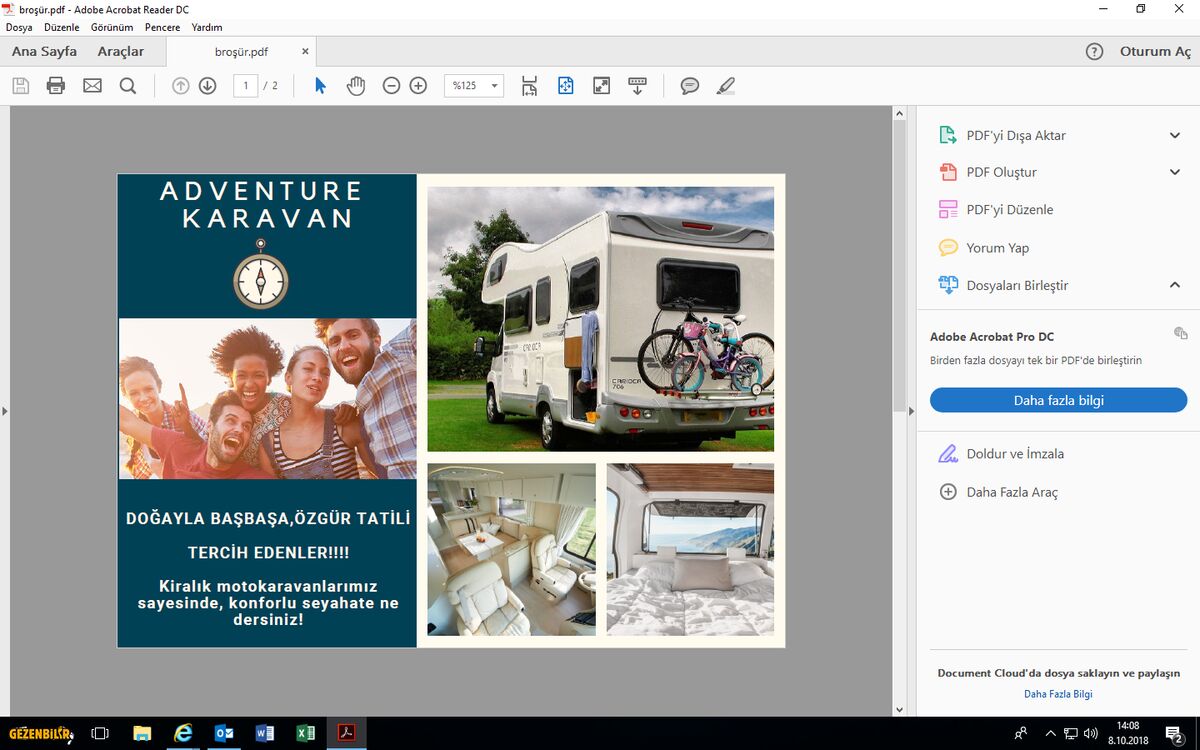Go to next page arrow
The height and width of the screenshot is (750, 1200).
click(207, 86)
